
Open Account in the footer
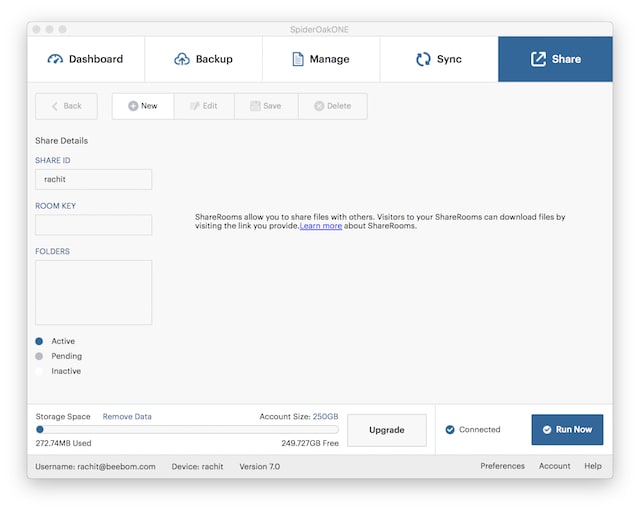point(555,466)
